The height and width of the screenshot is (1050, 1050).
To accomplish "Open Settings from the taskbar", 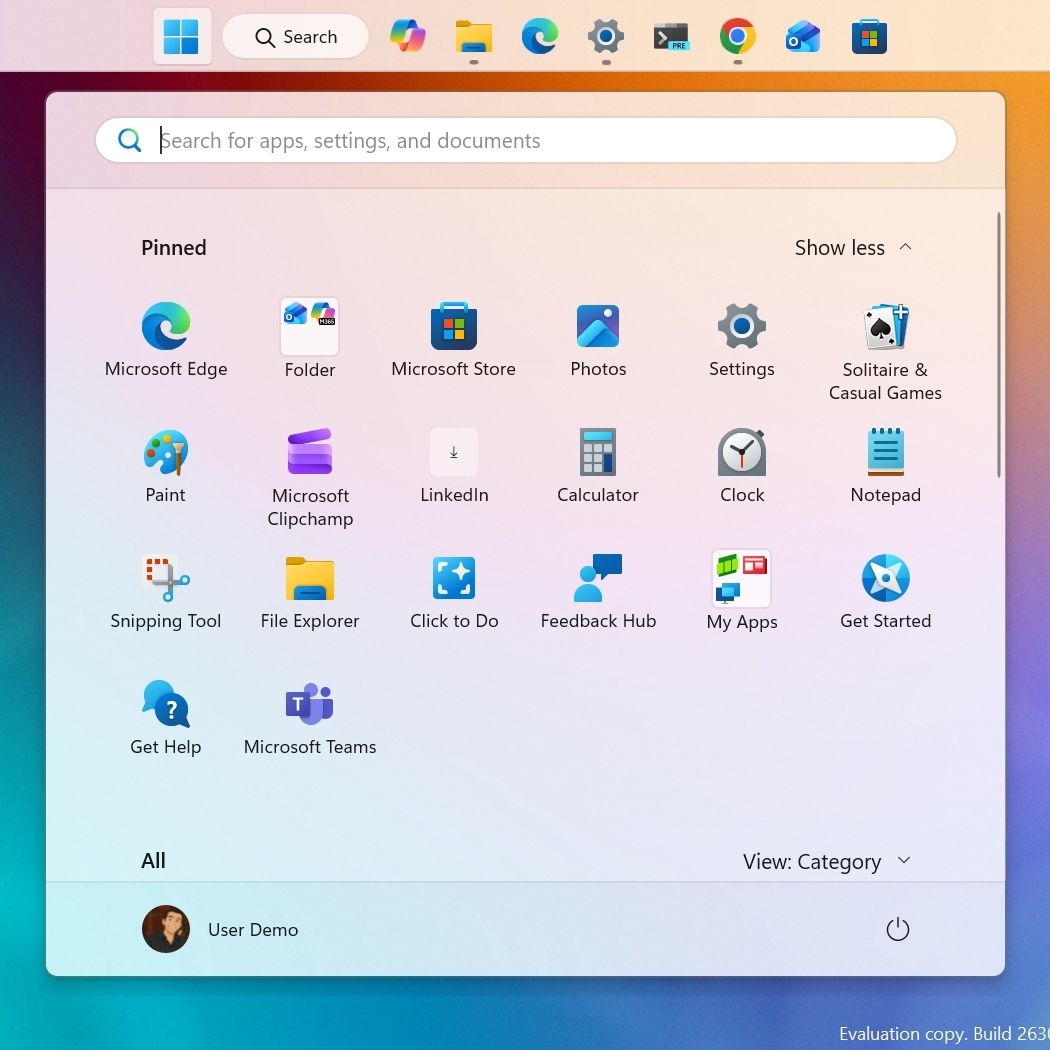I will coord(605,36).
